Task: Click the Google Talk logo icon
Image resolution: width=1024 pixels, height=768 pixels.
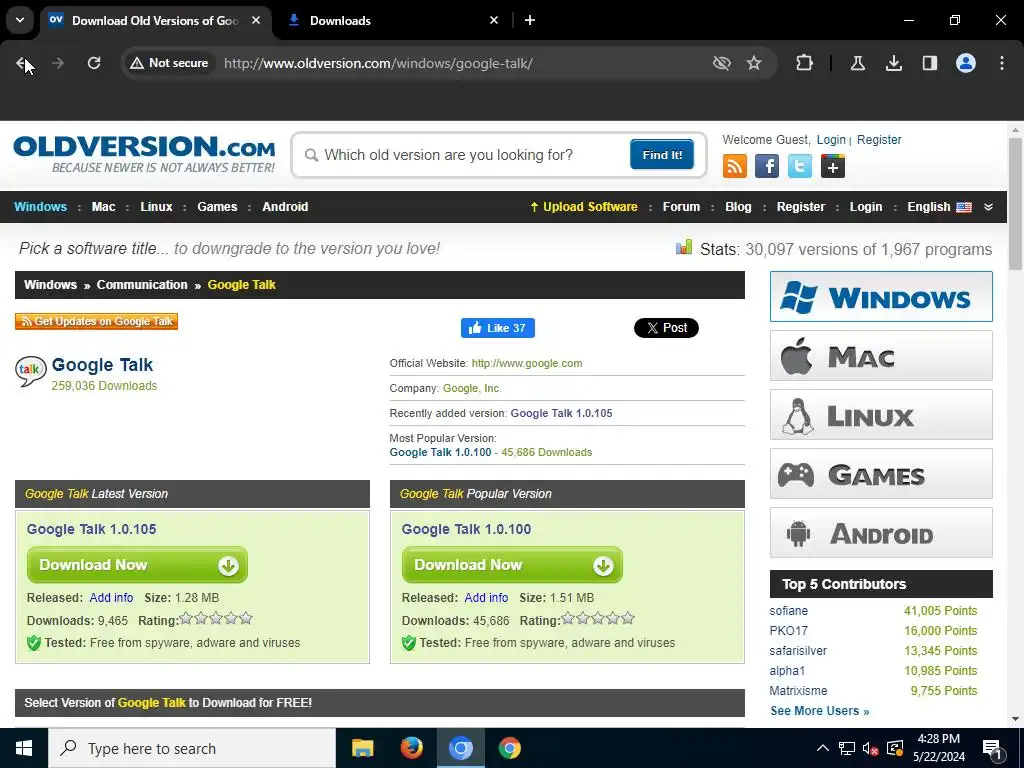Action: click(30, 371)
